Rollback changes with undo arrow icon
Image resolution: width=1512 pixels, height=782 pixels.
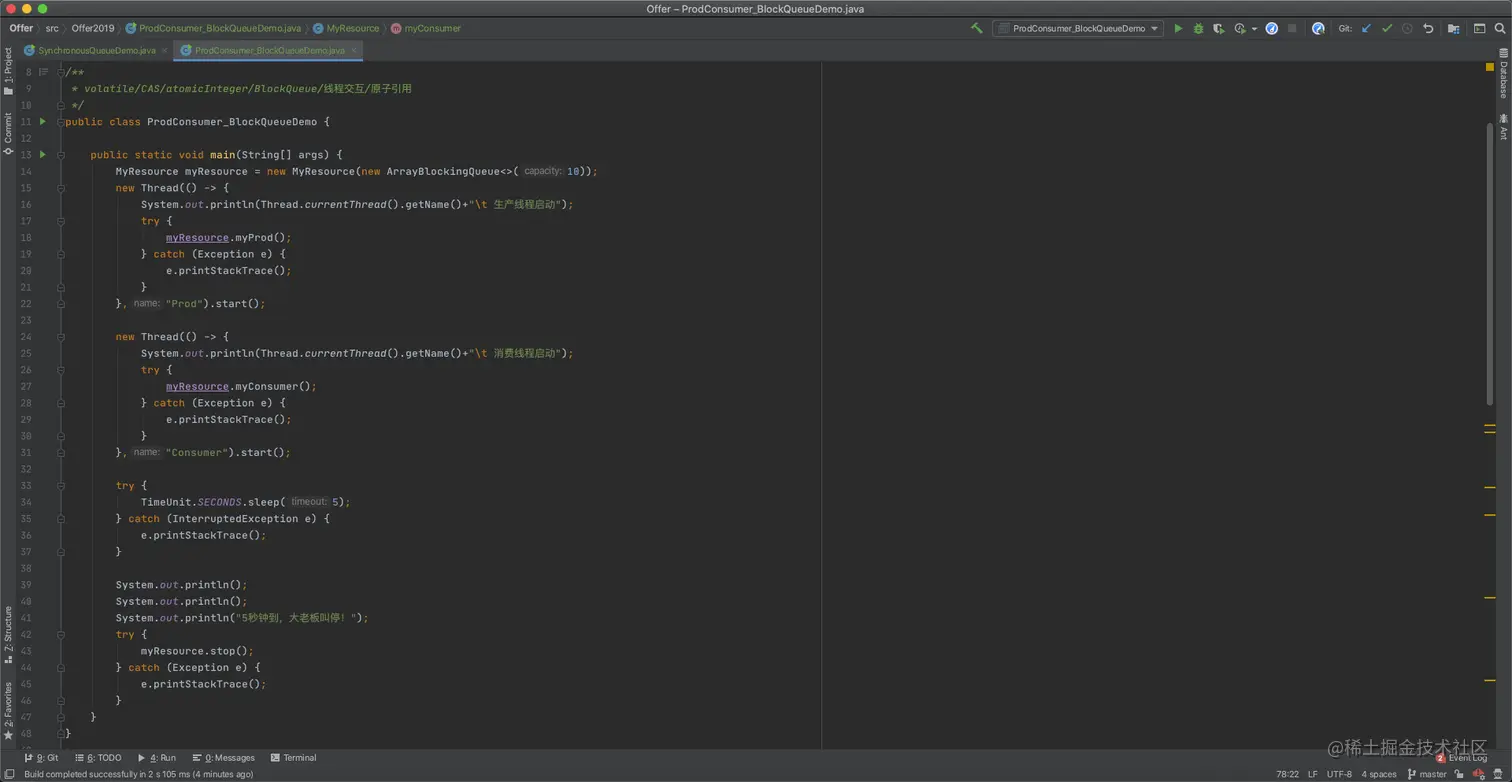pyautogui.click(x=1428, y=29)
